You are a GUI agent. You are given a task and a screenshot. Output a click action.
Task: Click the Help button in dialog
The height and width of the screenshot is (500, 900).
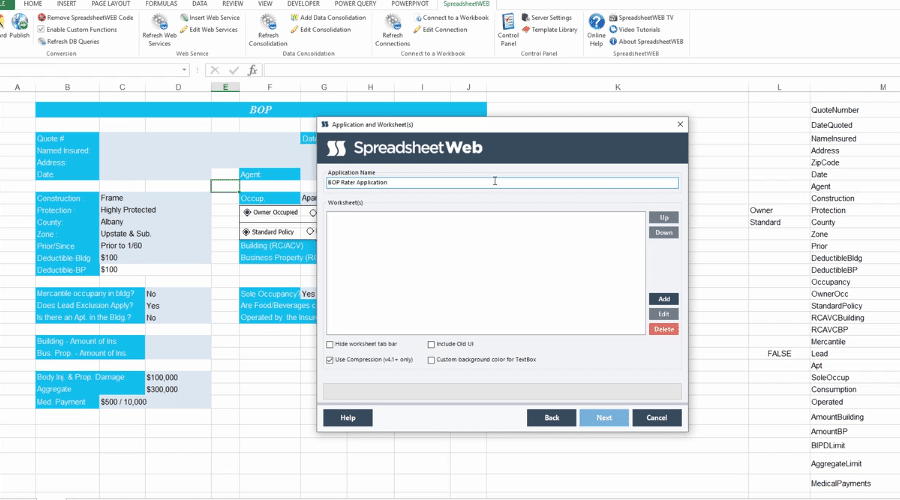pyautogui.click(x=348, y=418)
